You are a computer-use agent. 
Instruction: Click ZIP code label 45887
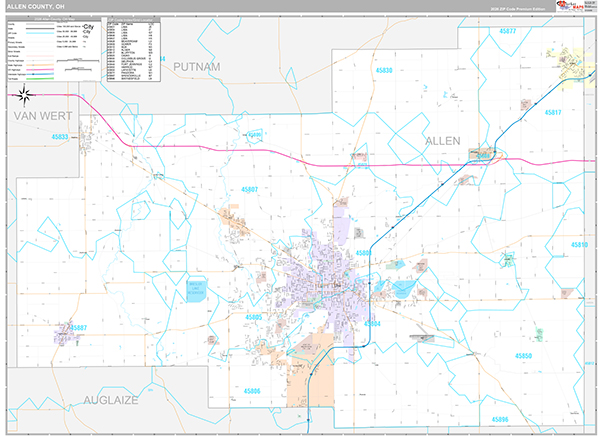78,328
